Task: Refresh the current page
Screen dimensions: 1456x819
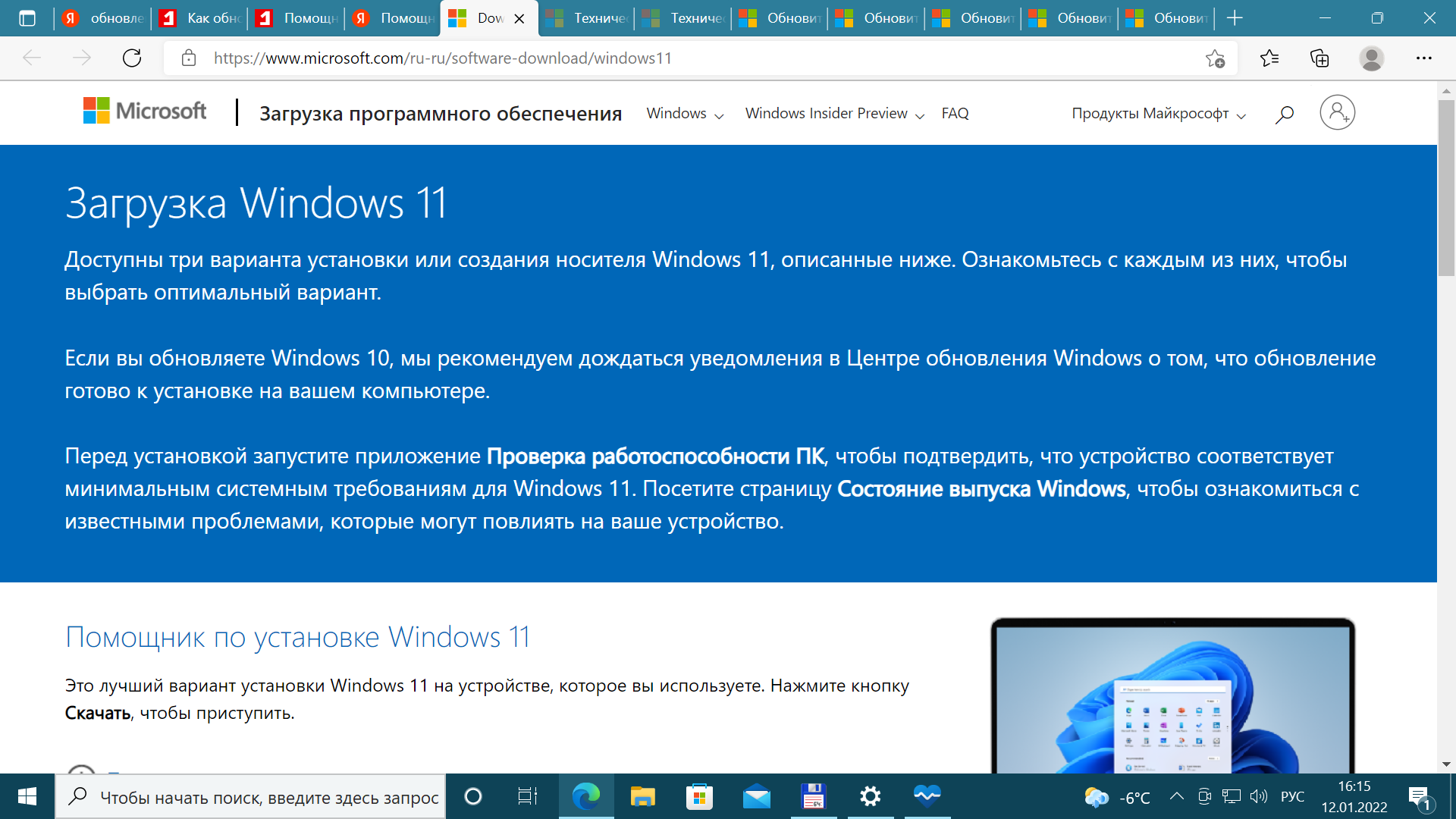Action: click(132, 58)
